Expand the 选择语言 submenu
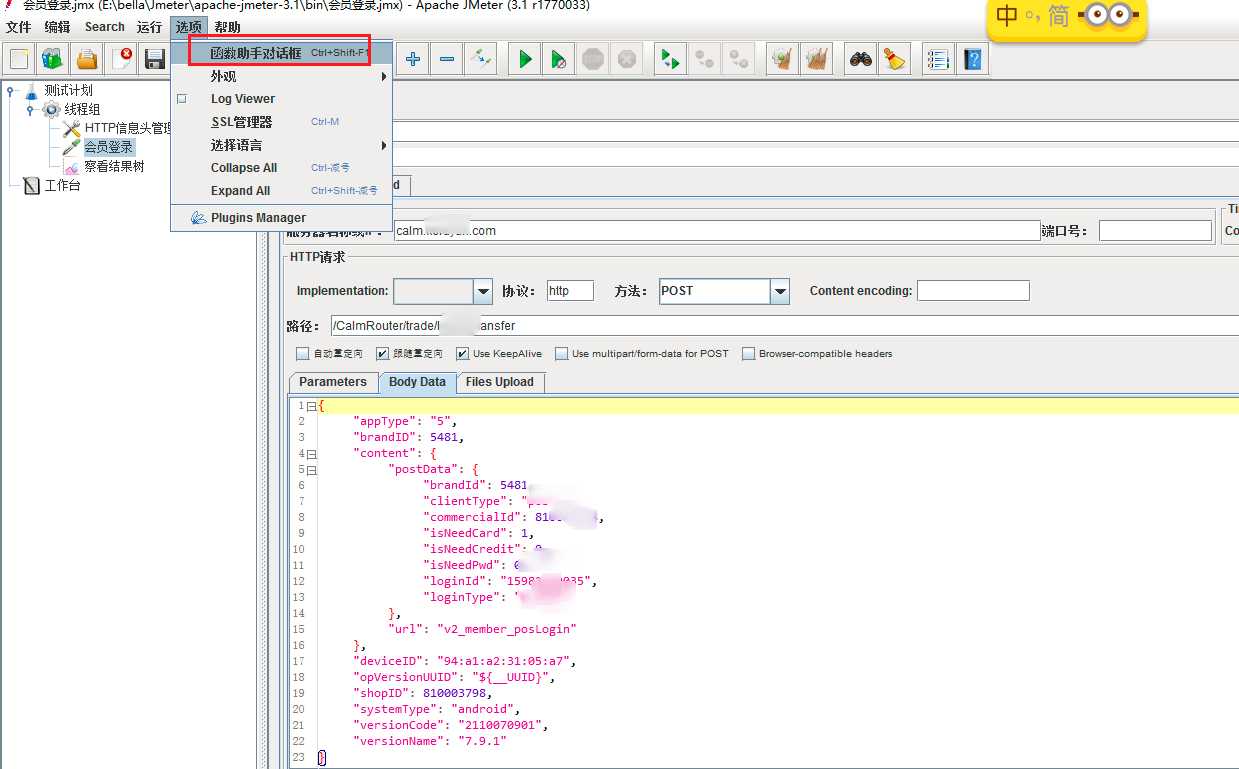This screenshot has height=769, width=1239. (384, 145)
